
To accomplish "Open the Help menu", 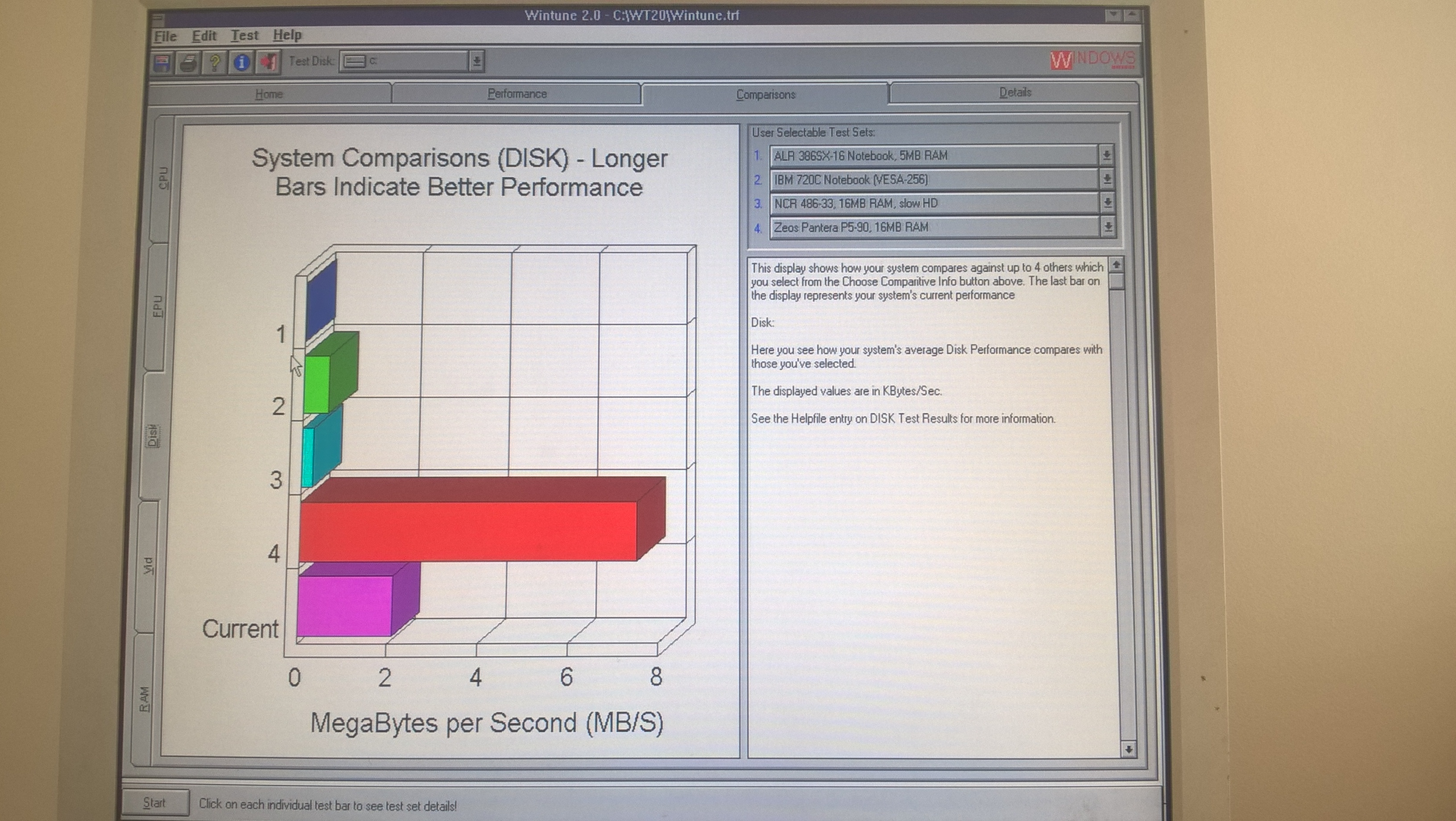I will [x=287, y=35].
